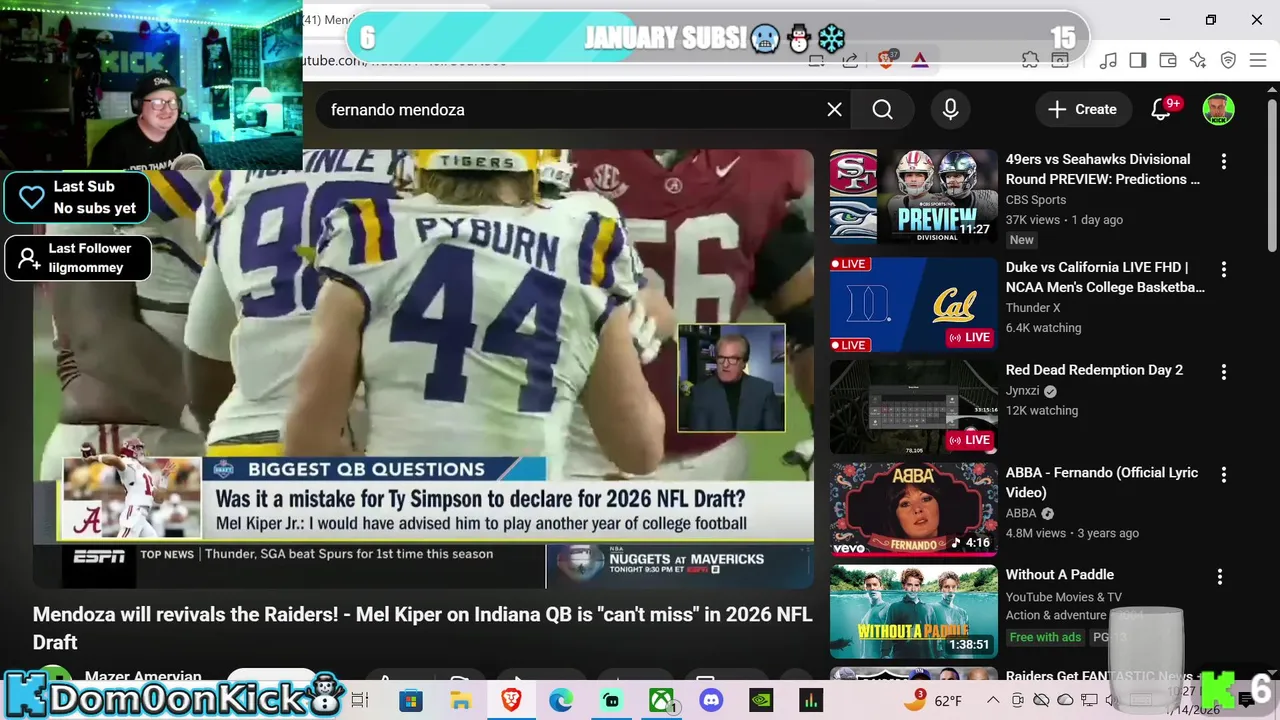1280x720 pixels.
Task: Click the Red Dead Redemption live thumbnail
Action: 913,407
